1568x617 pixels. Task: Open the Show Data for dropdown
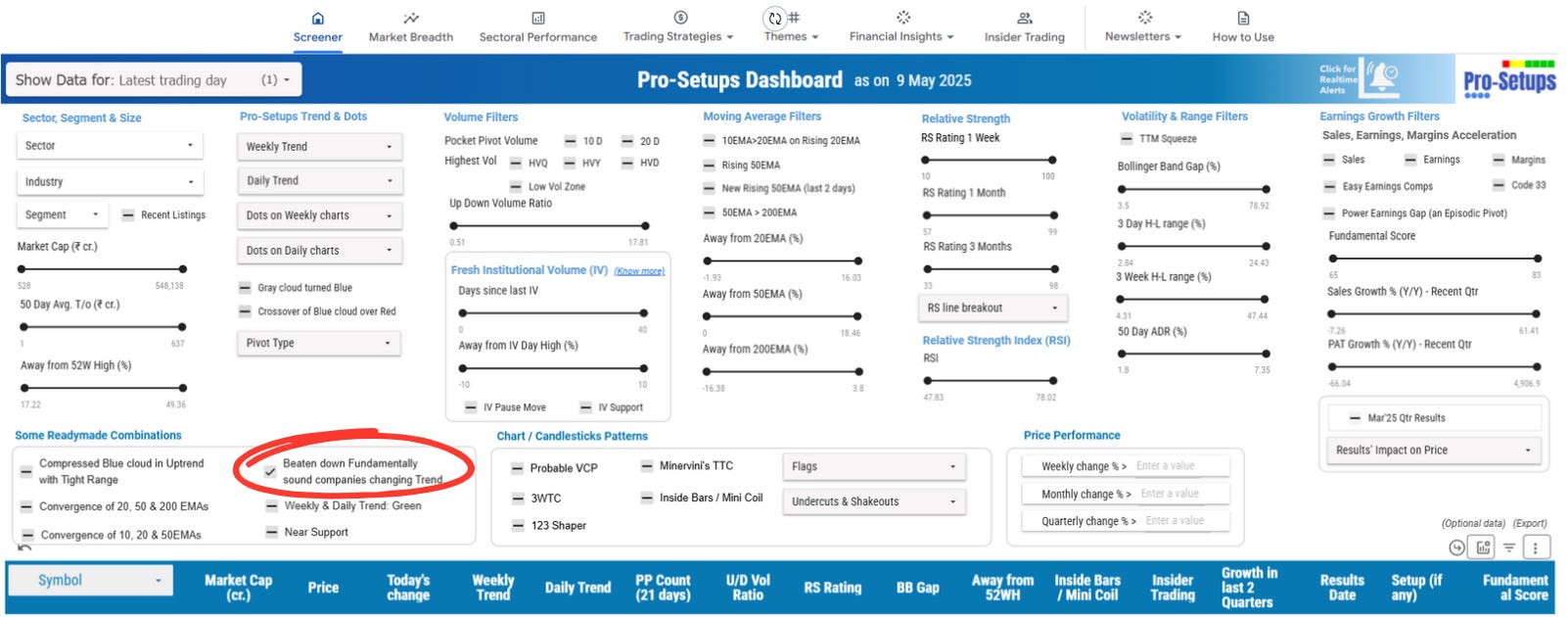[x=154, y=80]
